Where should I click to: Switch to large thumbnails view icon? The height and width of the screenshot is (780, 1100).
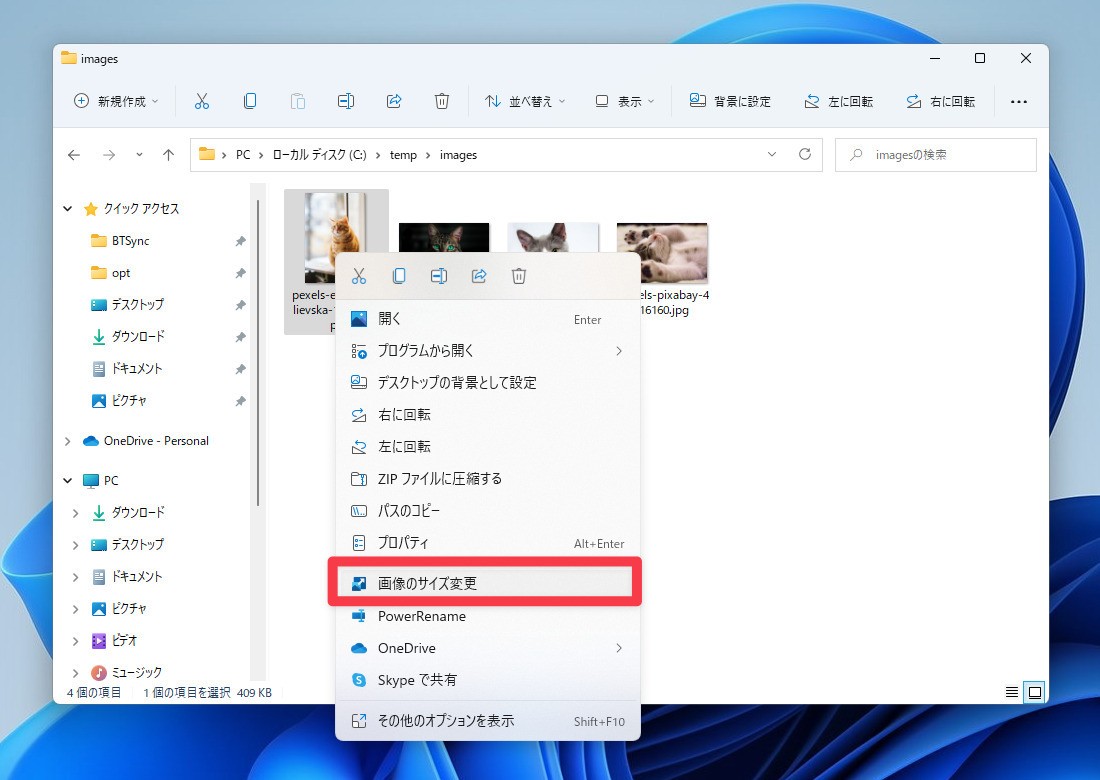[x=1035, y=692]
